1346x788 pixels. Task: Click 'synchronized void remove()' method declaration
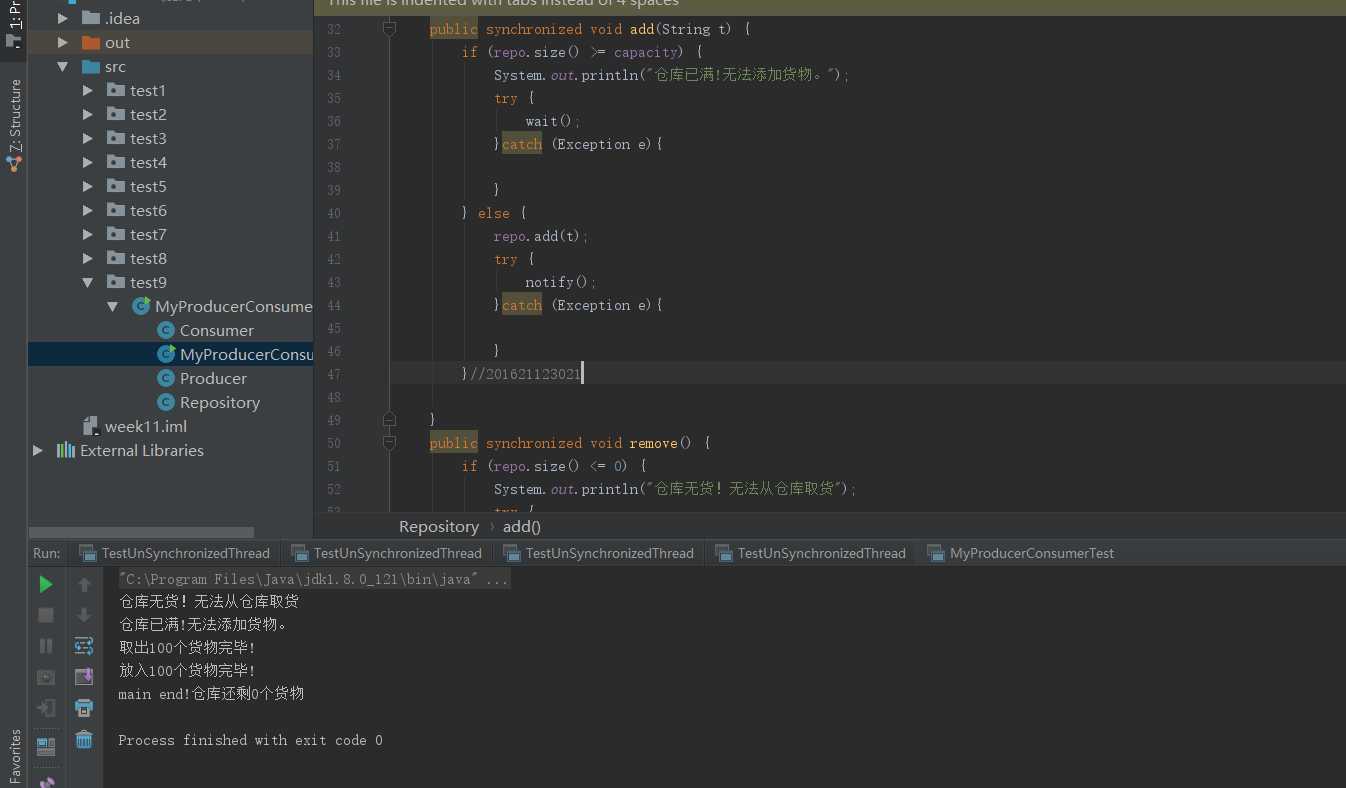coord(589,443)
